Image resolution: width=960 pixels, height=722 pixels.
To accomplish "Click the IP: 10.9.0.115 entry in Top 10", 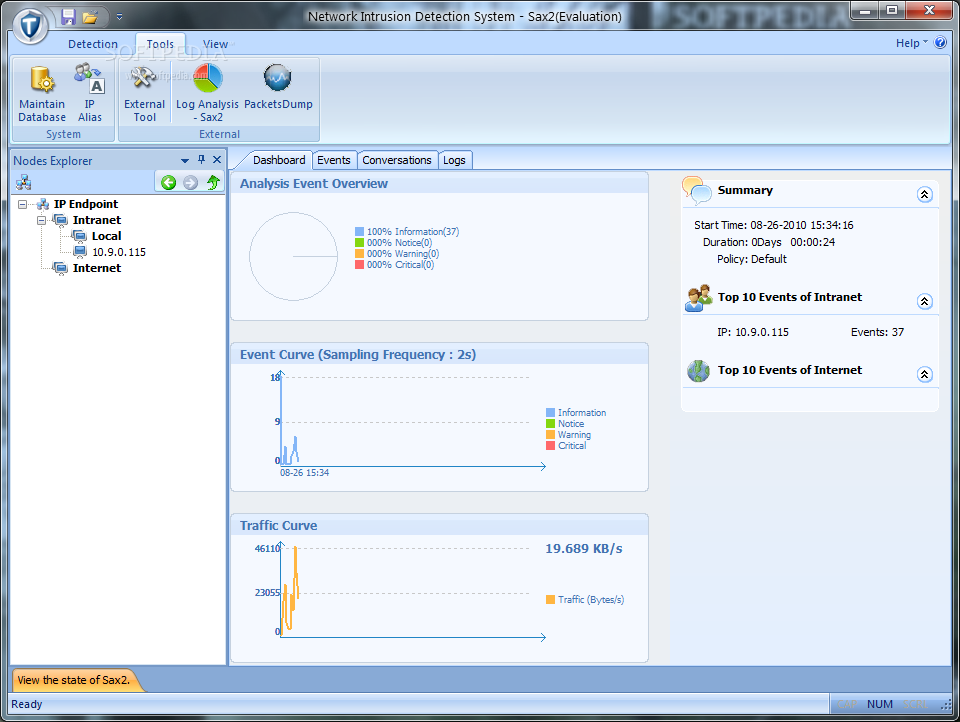I will point(752,332).
